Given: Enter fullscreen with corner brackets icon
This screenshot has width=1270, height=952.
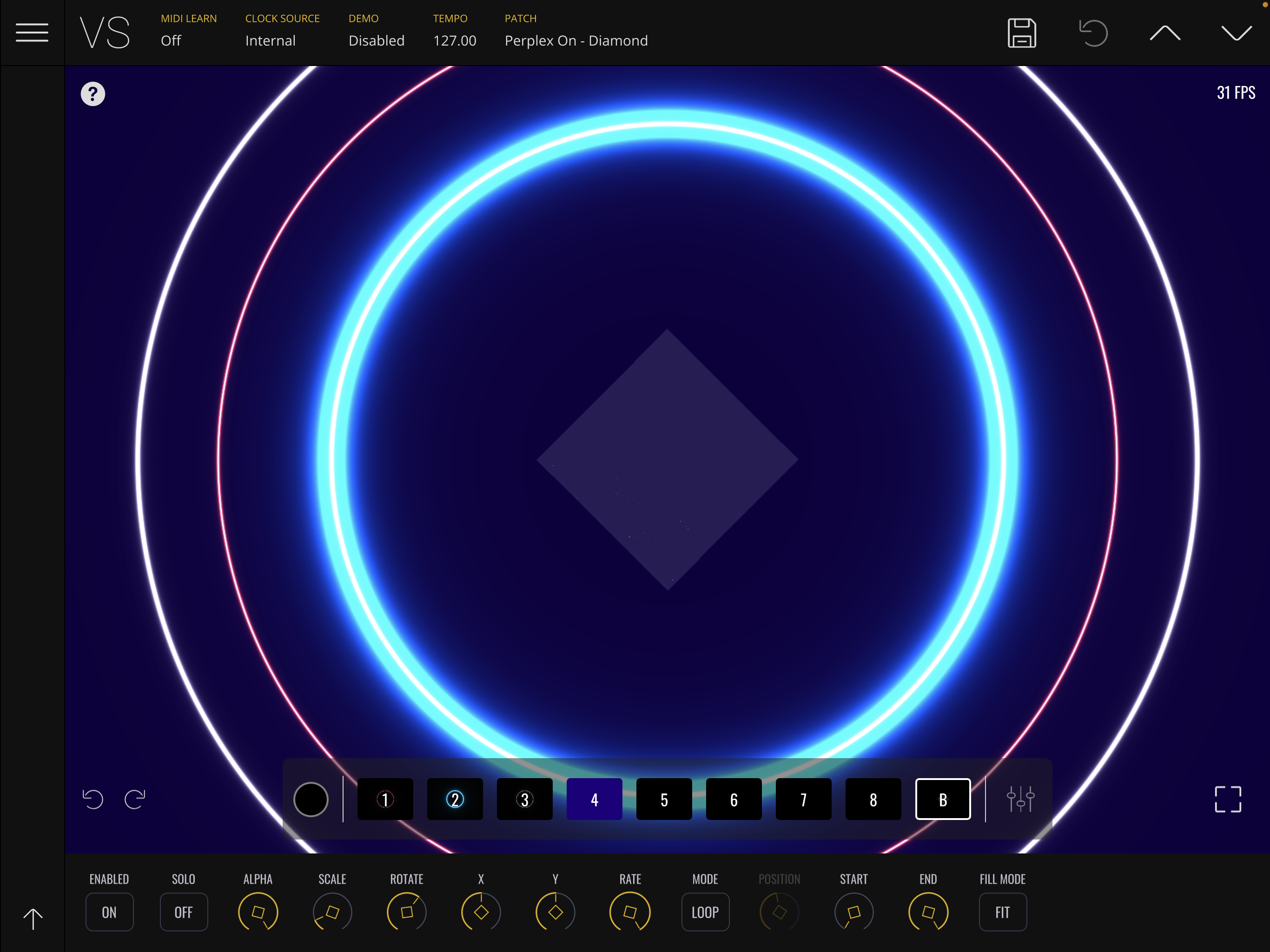Looking at the screenshot, I should tap(1228, 799).
